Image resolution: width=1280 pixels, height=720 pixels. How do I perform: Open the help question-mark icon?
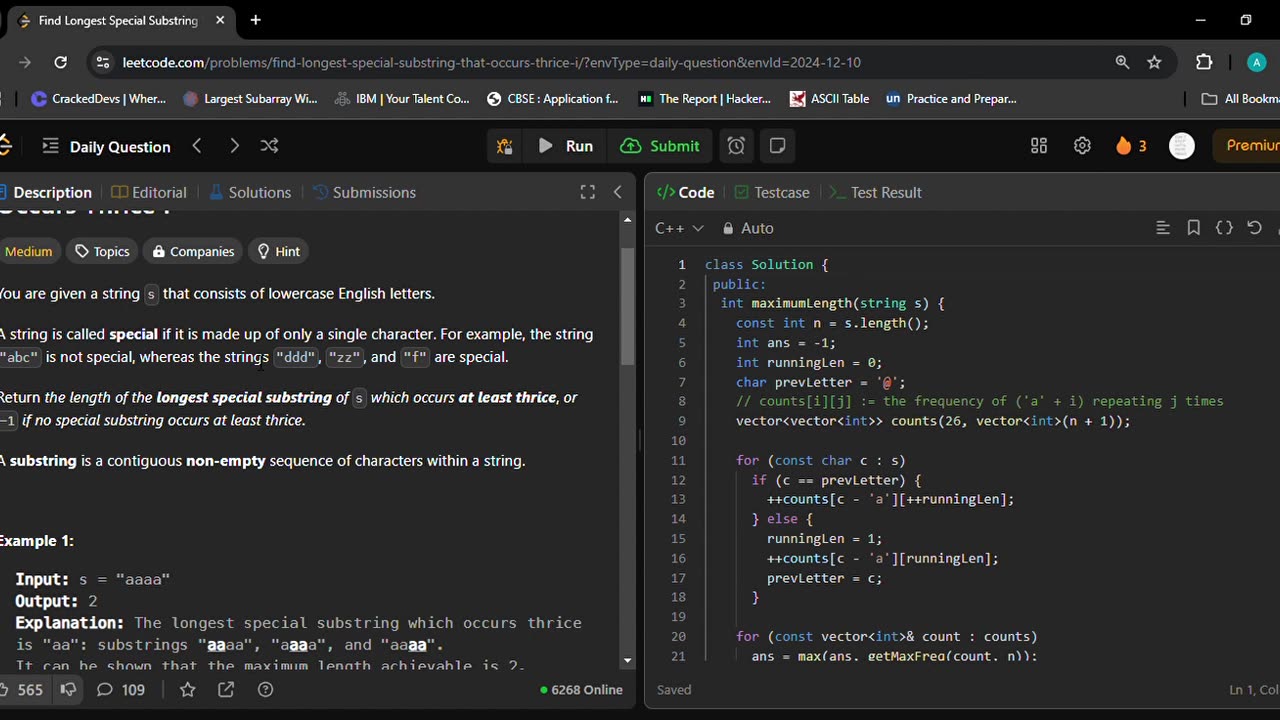[265, 689]
